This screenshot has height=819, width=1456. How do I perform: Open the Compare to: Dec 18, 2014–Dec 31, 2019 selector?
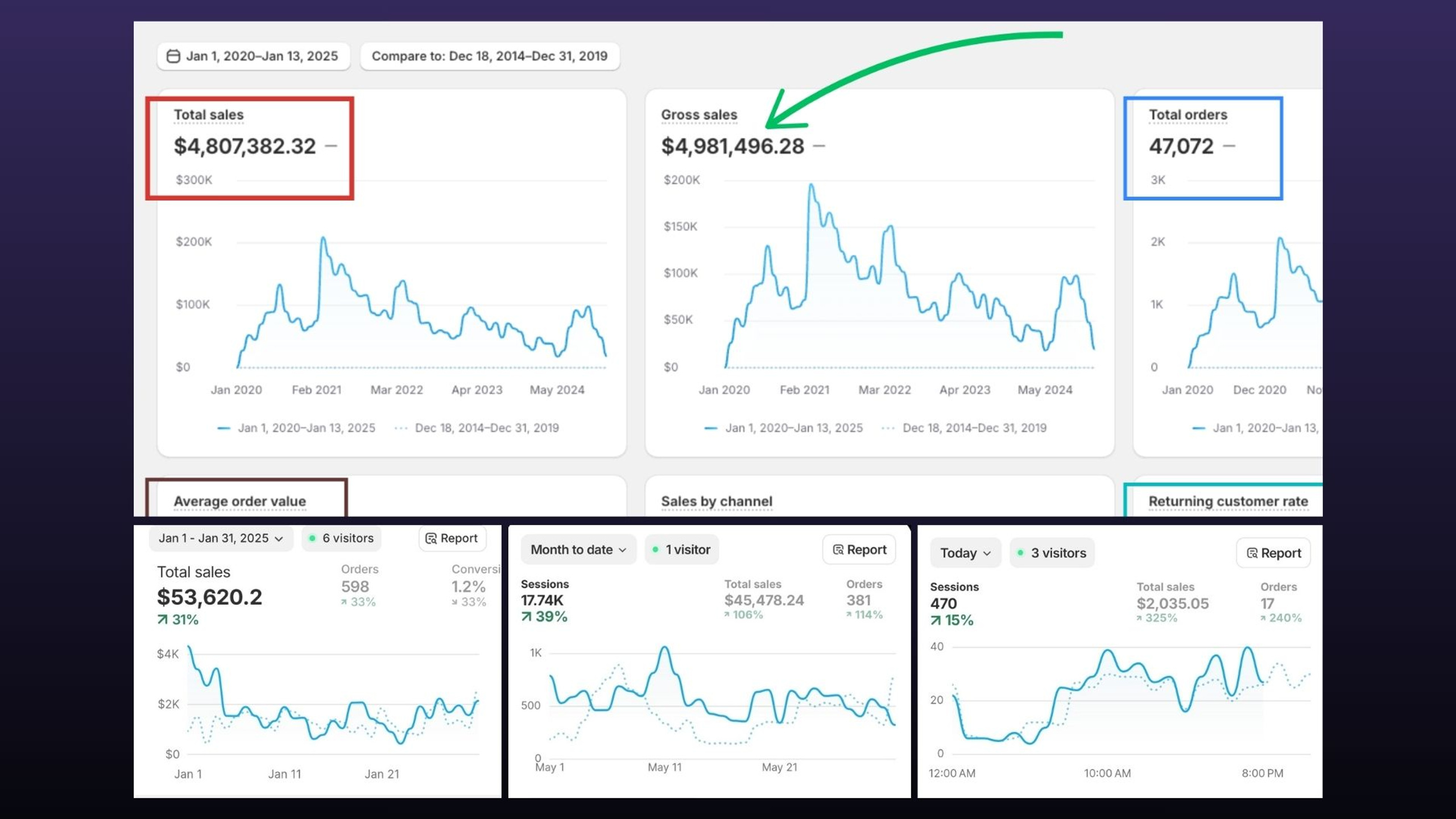(x=490, y=56)
